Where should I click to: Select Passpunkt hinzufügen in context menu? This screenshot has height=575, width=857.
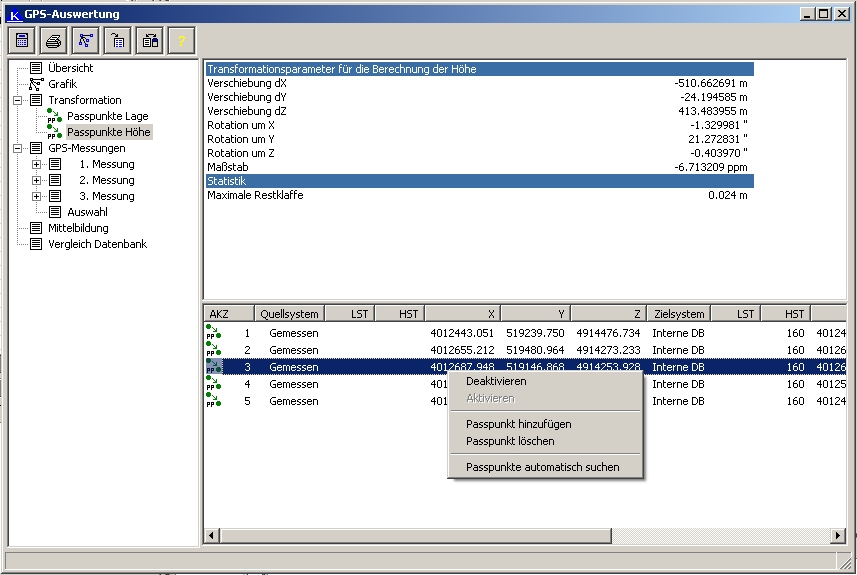(x=518, y=424)
